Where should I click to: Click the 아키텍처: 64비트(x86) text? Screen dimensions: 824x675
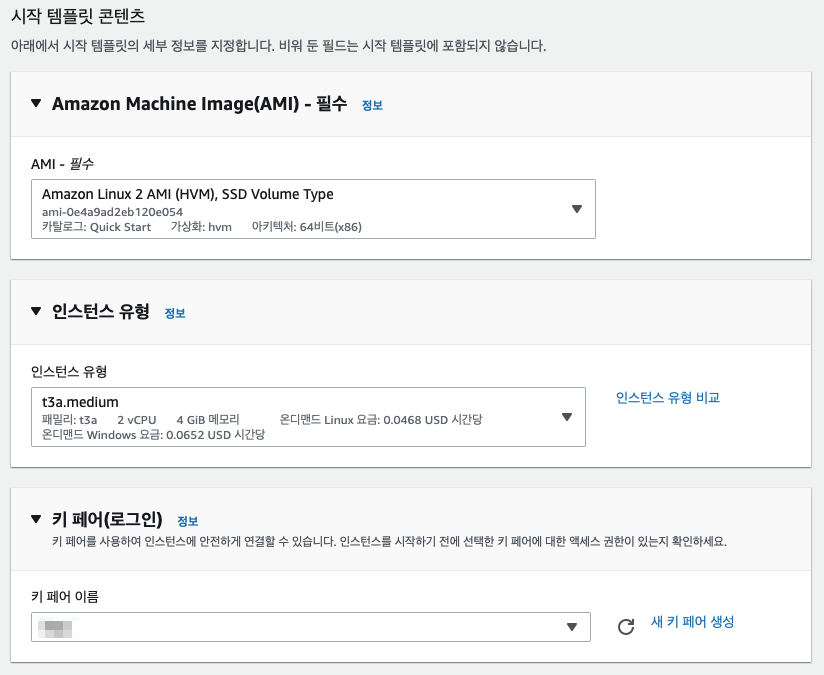[x=306, y=227]
